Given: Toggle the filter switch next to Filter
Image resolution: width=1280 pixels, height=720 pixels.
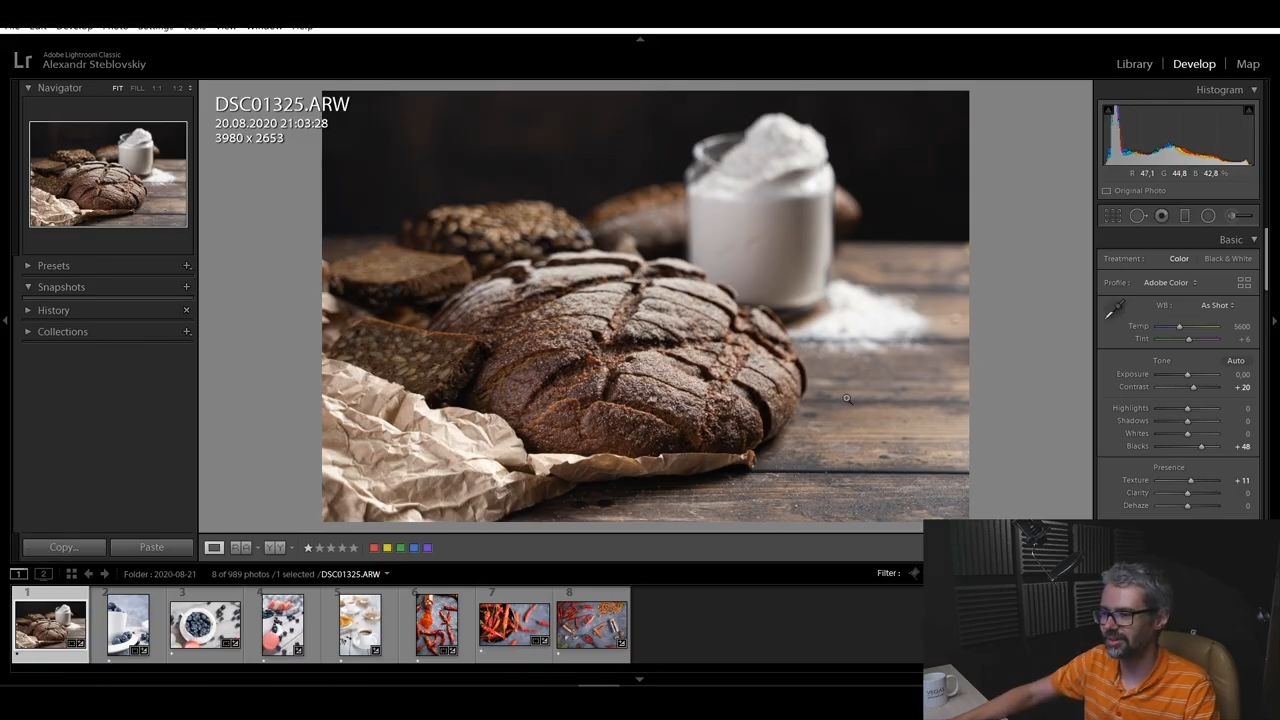Looking at the screenshot, I should [913, 573].
